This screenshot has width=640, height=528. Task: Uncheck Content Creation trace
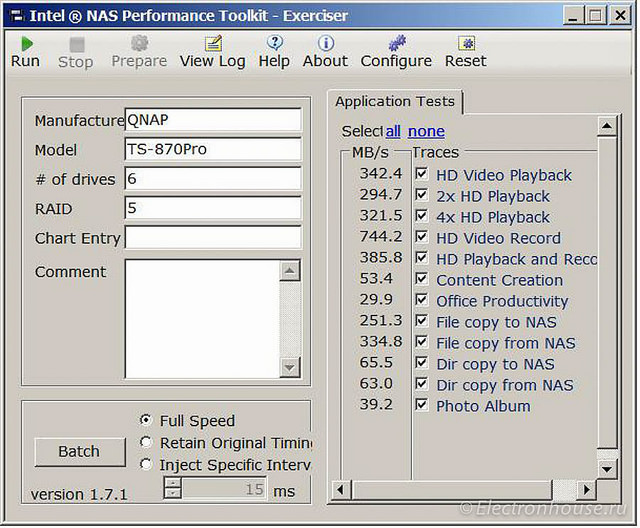click(421, 279)
